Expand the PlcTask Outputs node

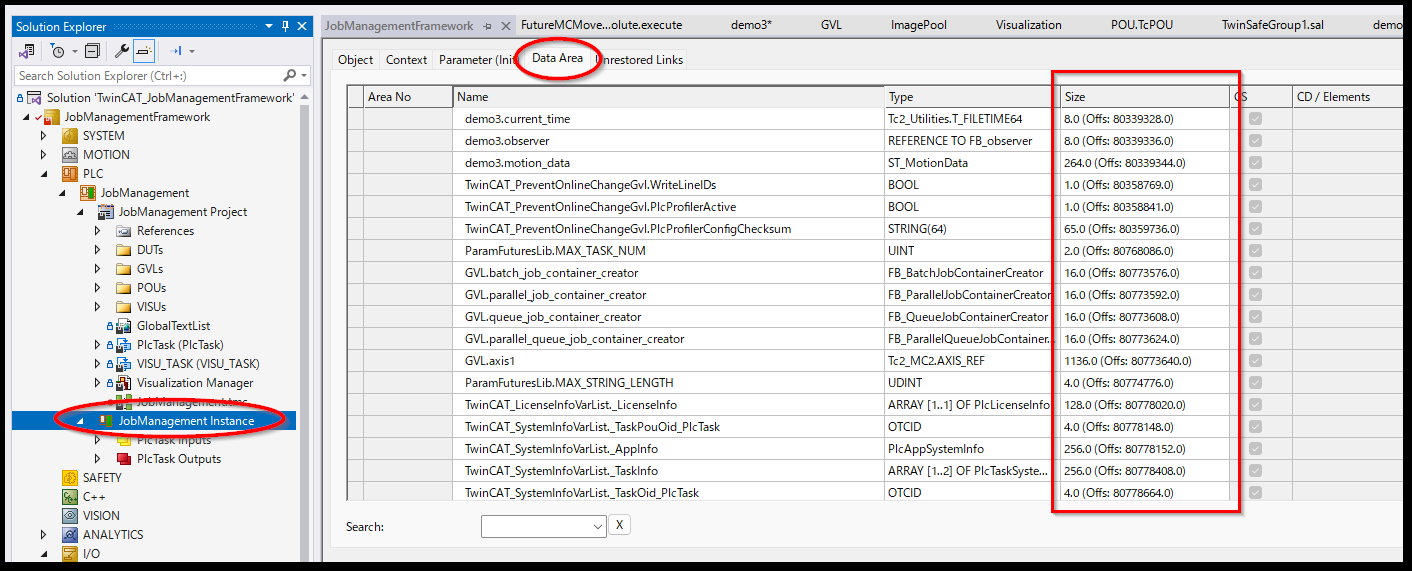97,459
